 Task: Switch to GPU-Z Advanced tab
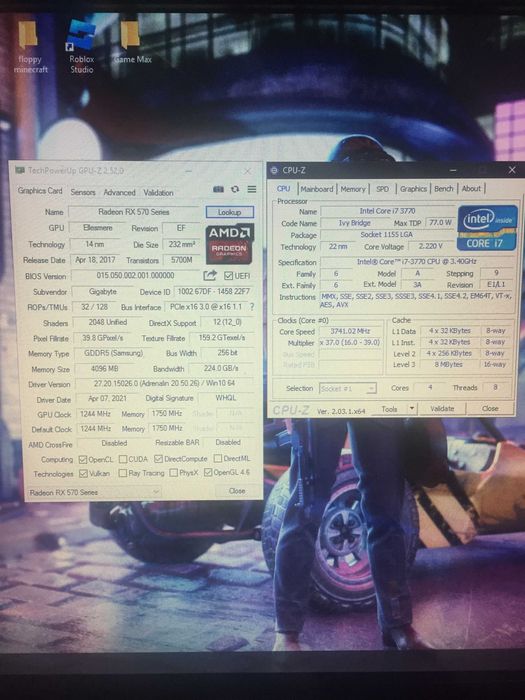click(x=119, y=192)
